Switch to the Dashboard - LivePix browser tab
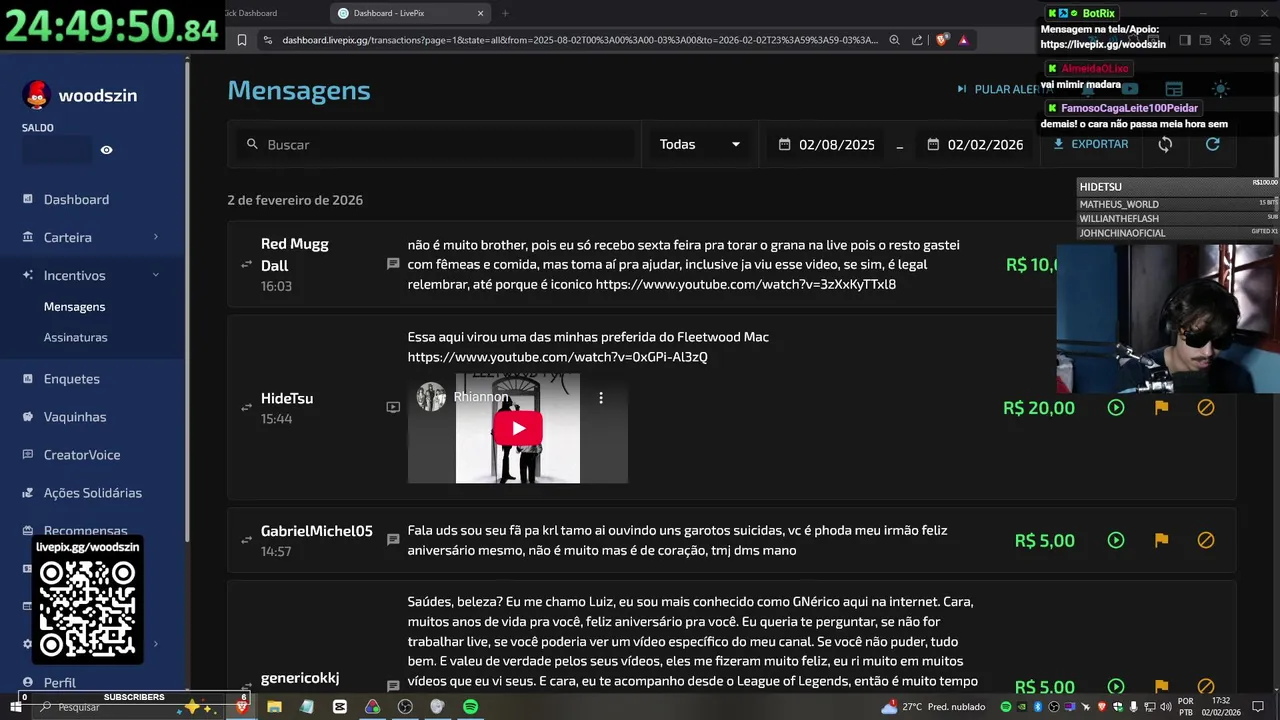Screen dimensions: 1280x720 pyautogui.click(x=410, y=13)
